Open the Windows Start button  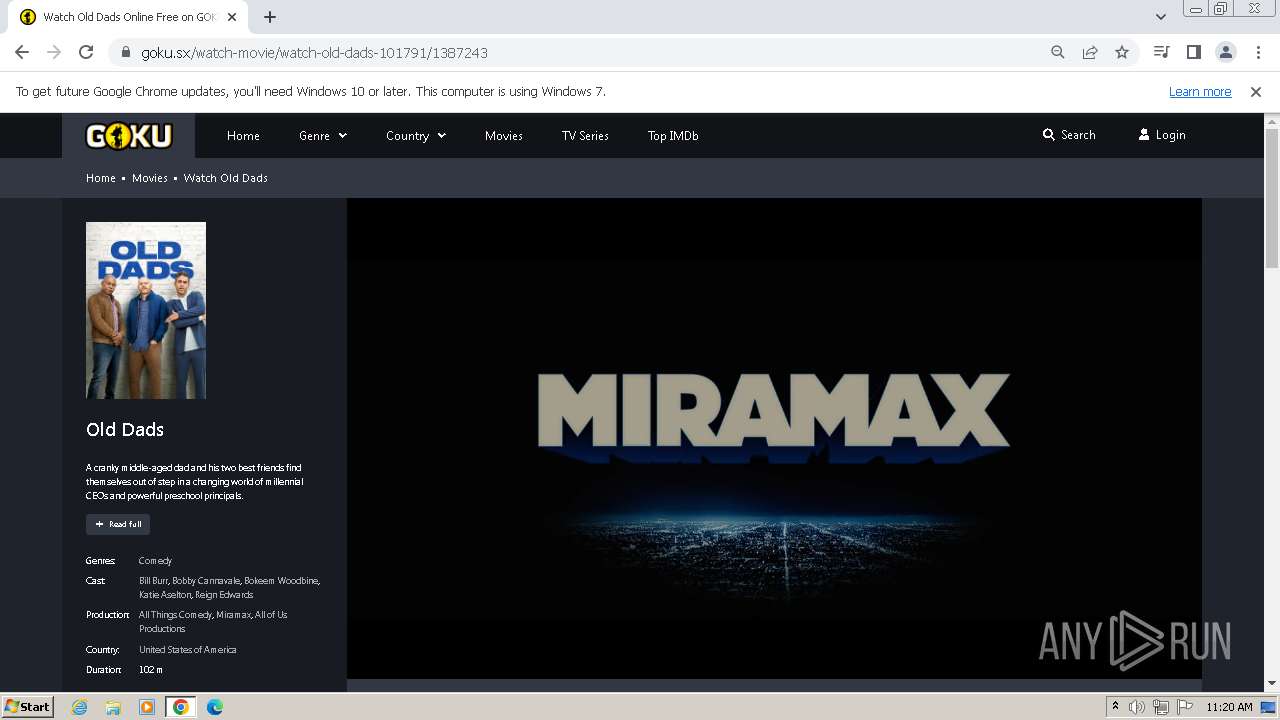(27, 706)
